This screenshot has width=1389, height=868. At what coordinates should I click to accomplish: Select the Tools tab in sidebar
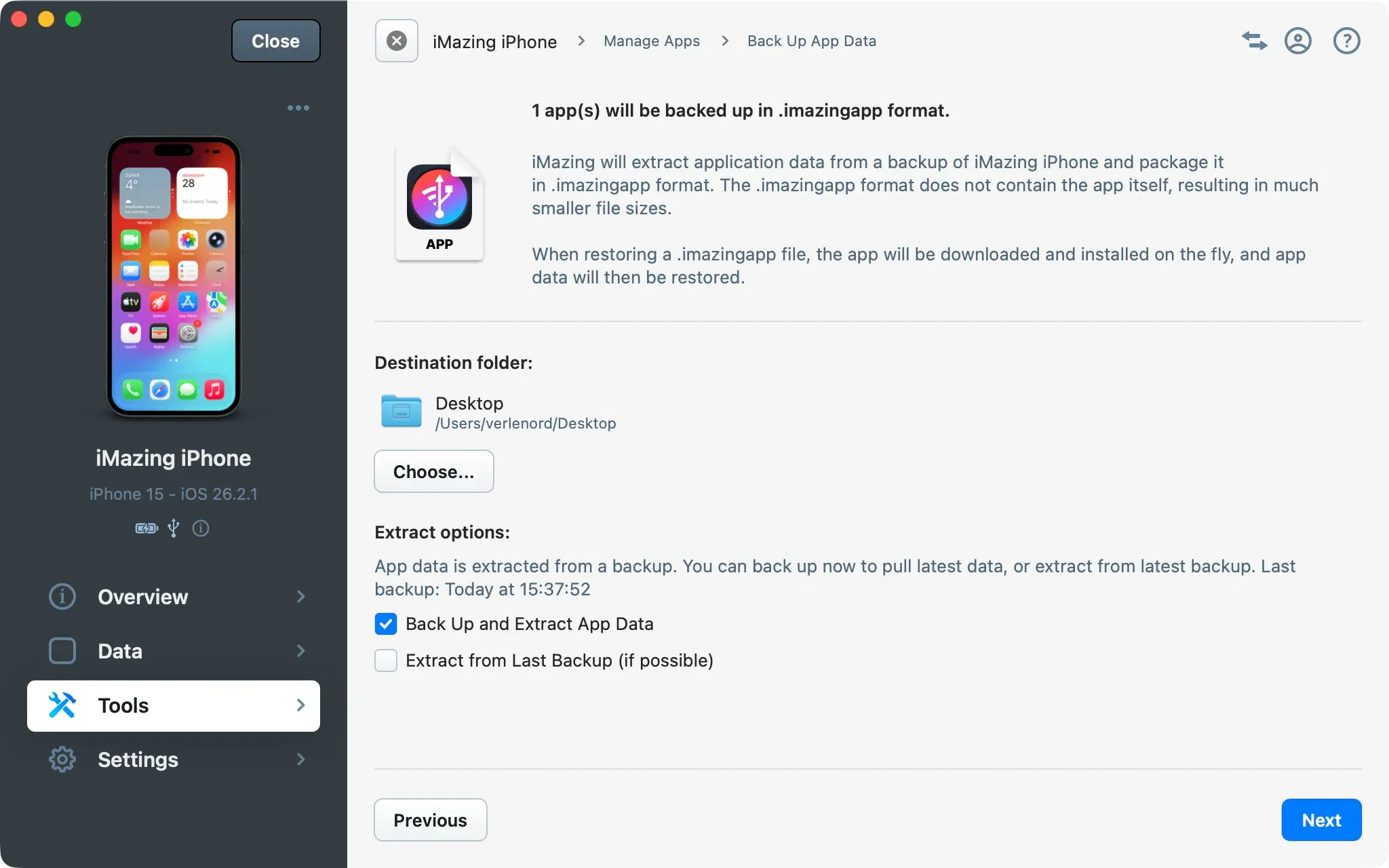point(123,705)
